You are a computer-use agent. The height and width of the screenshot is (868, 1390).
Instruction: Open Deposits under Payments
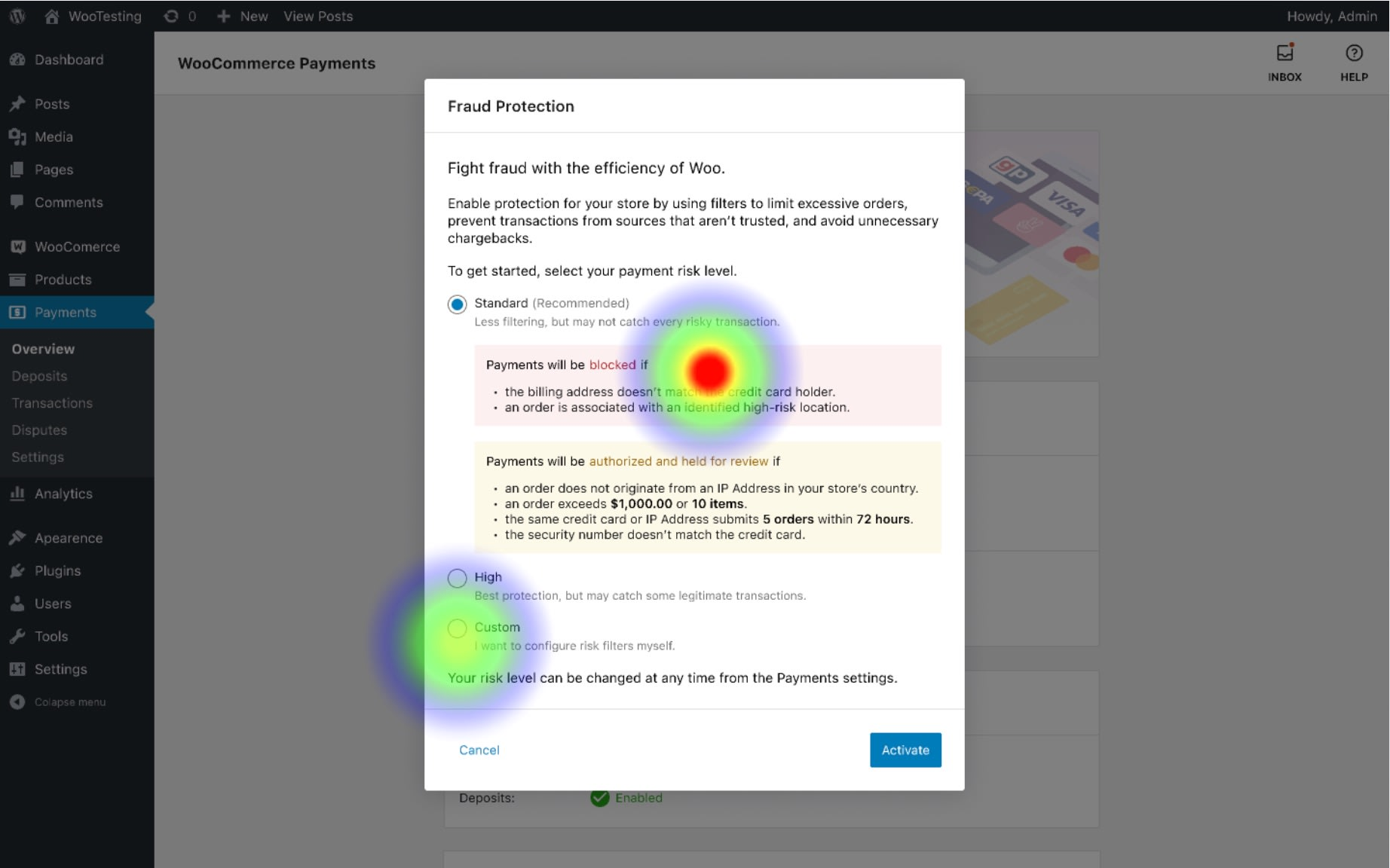click(39, 376)
